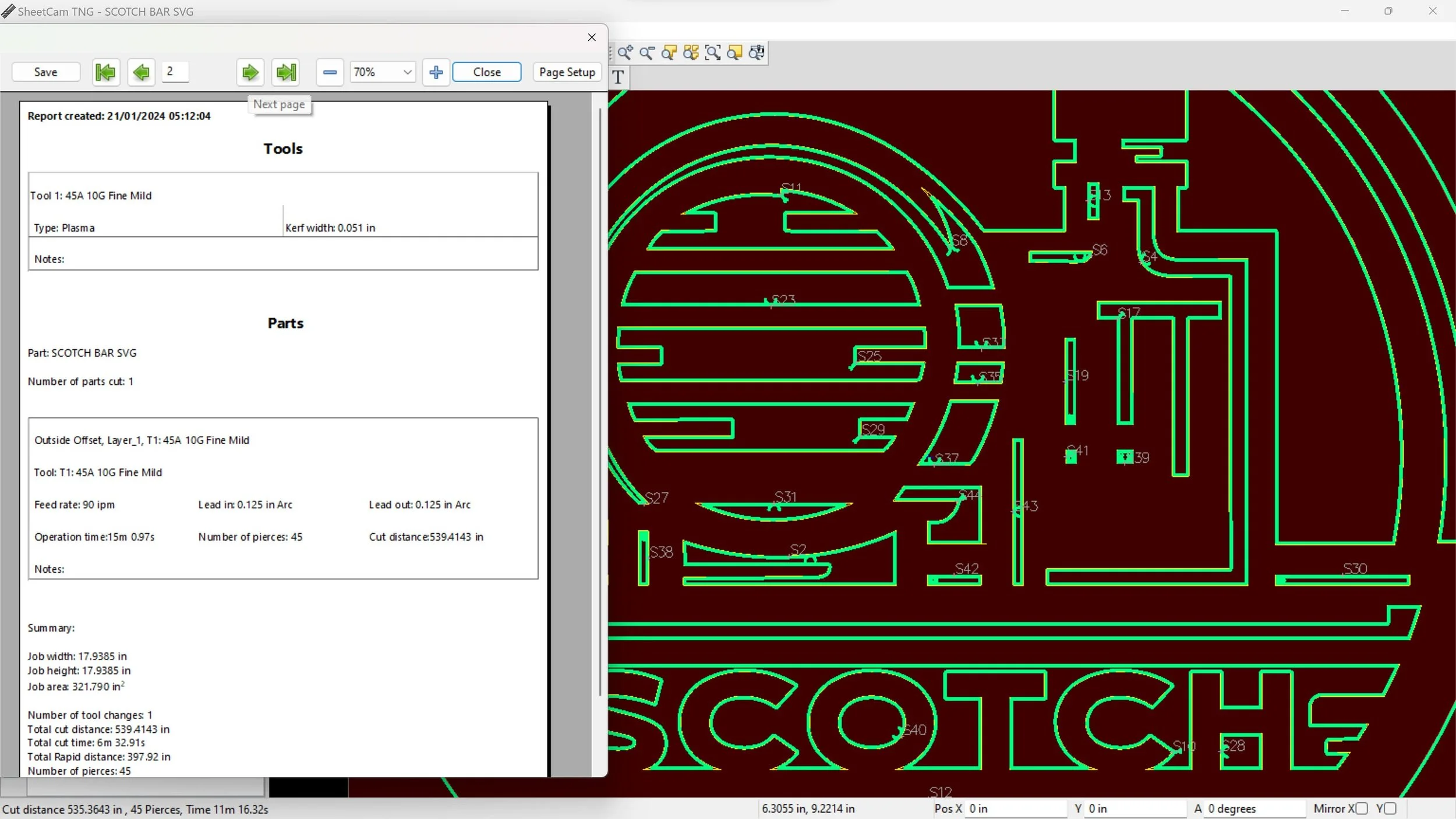This screenshot has width=1456, height=819.
Task: Click the 'Feed rate: 90 ipm' value
Action: 75,505
